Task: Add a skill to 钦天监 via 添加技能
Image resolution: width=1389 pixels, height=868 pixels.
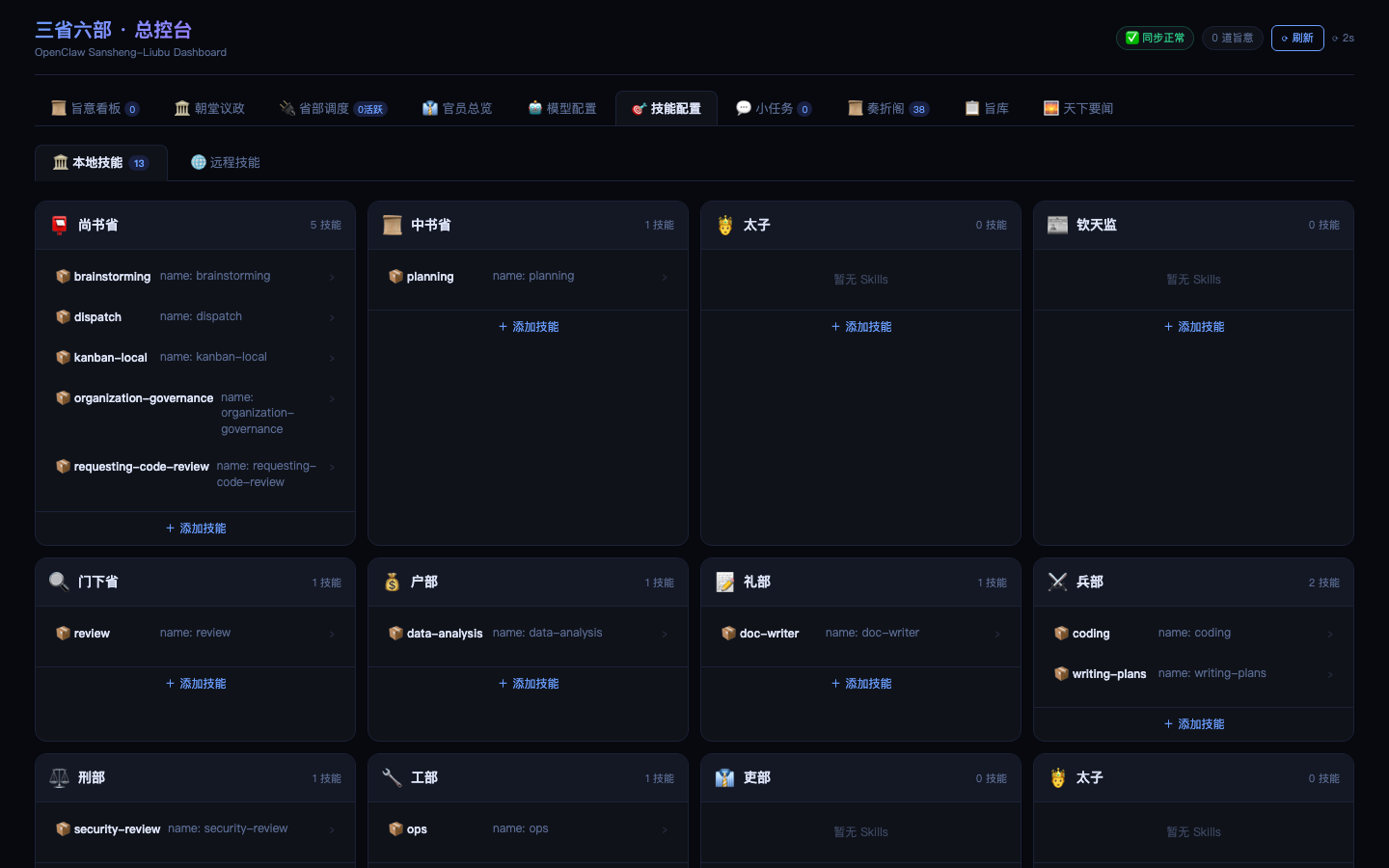Action: tap(1194, 327)
